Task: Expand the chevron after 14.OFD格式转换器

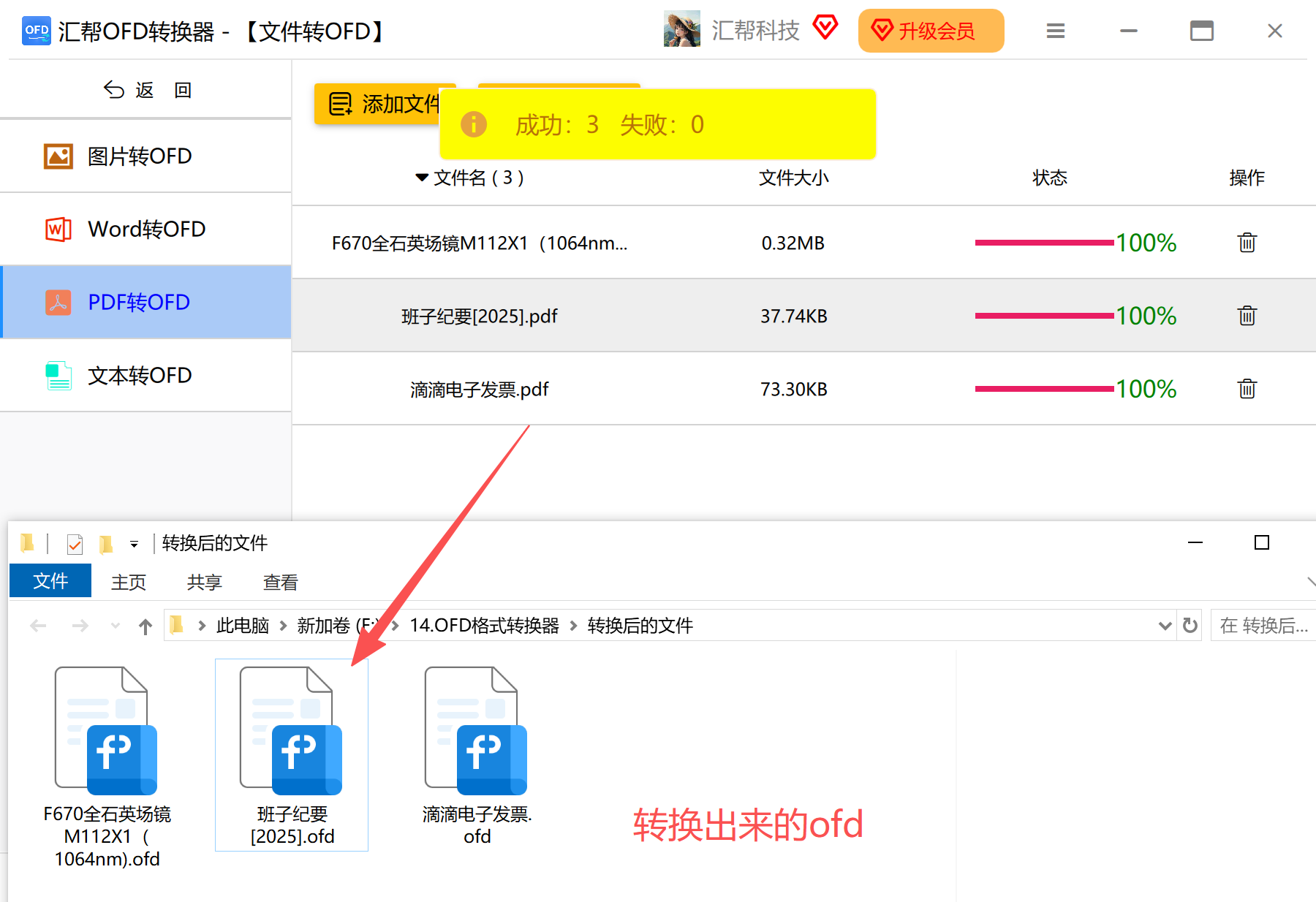Action: 573,626
